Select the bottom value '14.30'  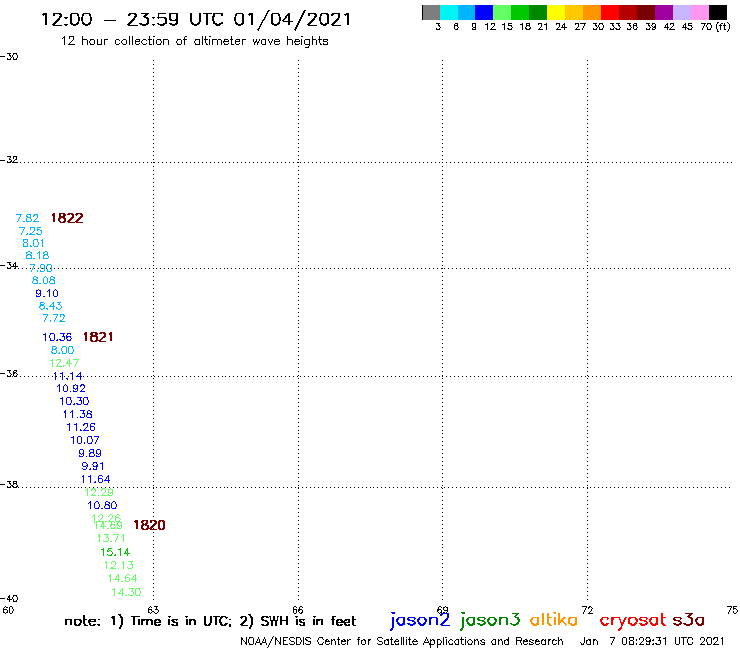126,592
